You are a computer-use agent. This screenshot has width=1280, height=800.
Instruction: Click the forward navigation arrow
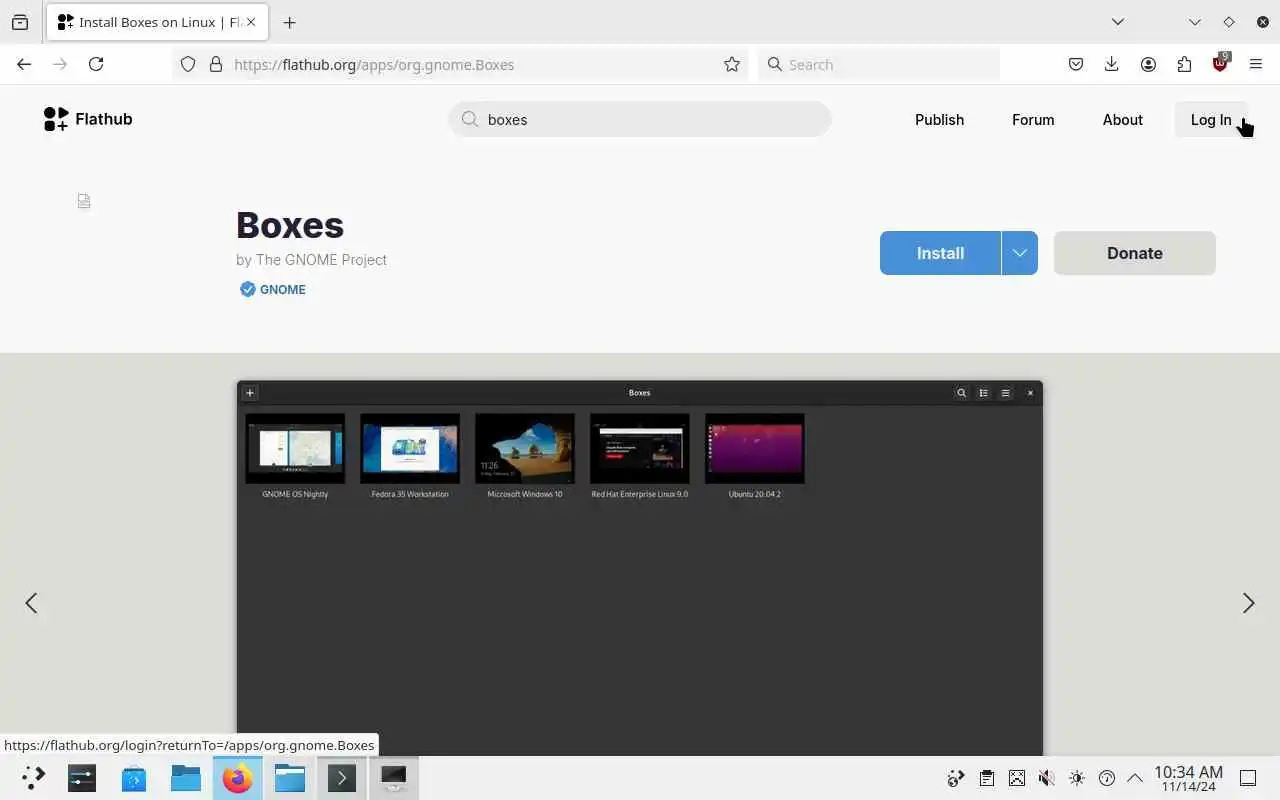(x=60, y=64)
